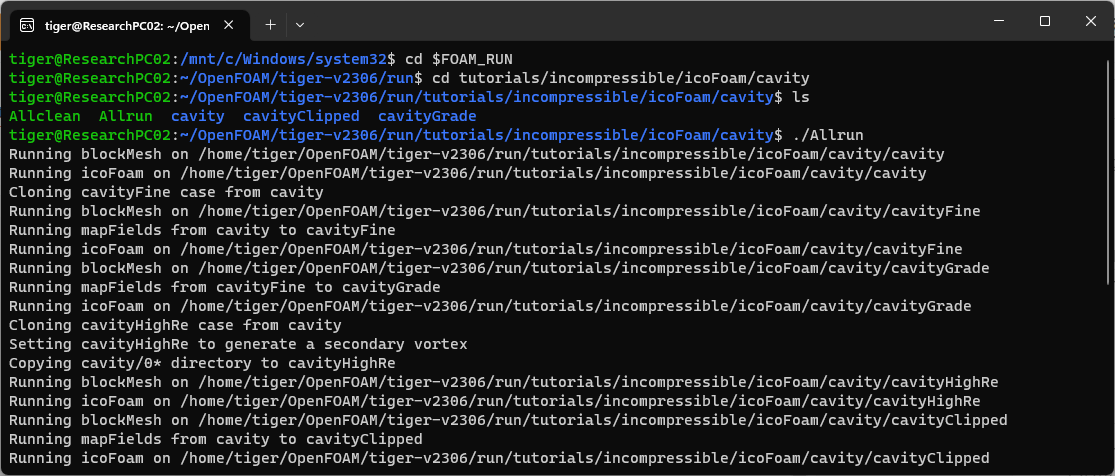Click 'Cloning cavityHighRe case from cavity' line
Viewport: 1115px width, 476px height.
[175, 325]
